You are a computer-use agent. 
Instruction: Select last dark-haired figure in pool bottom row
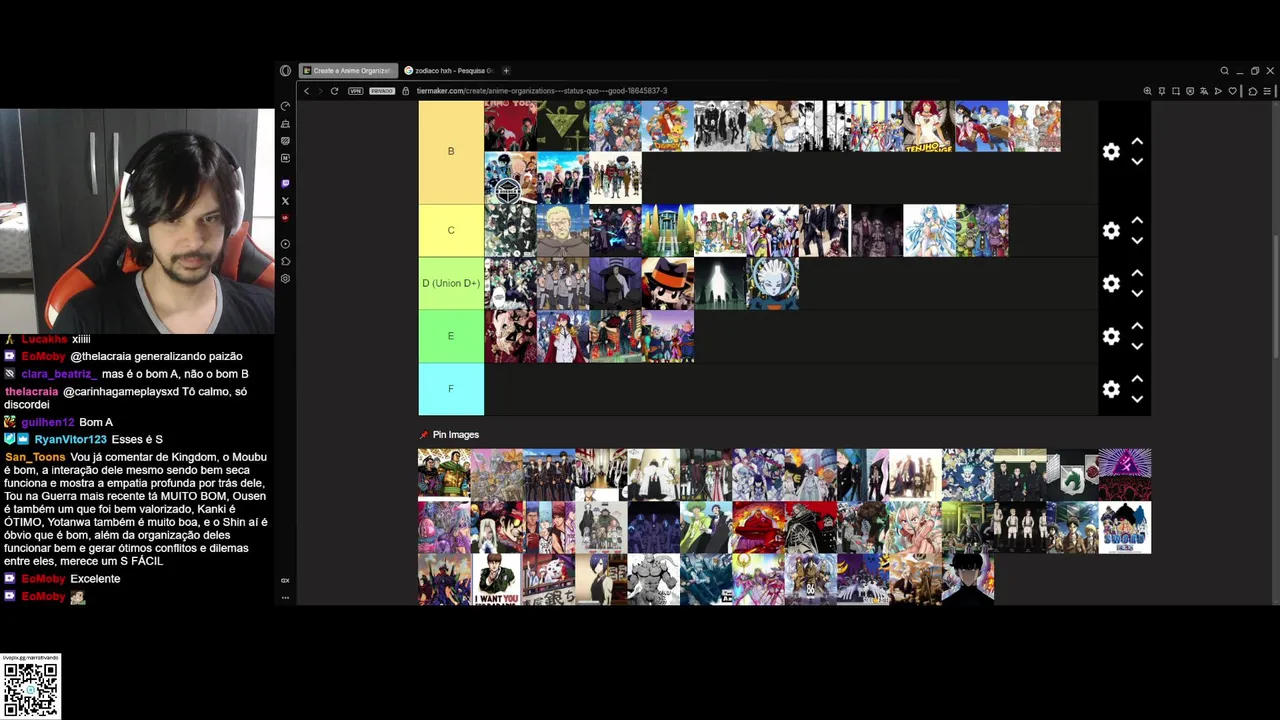point(967,580)
